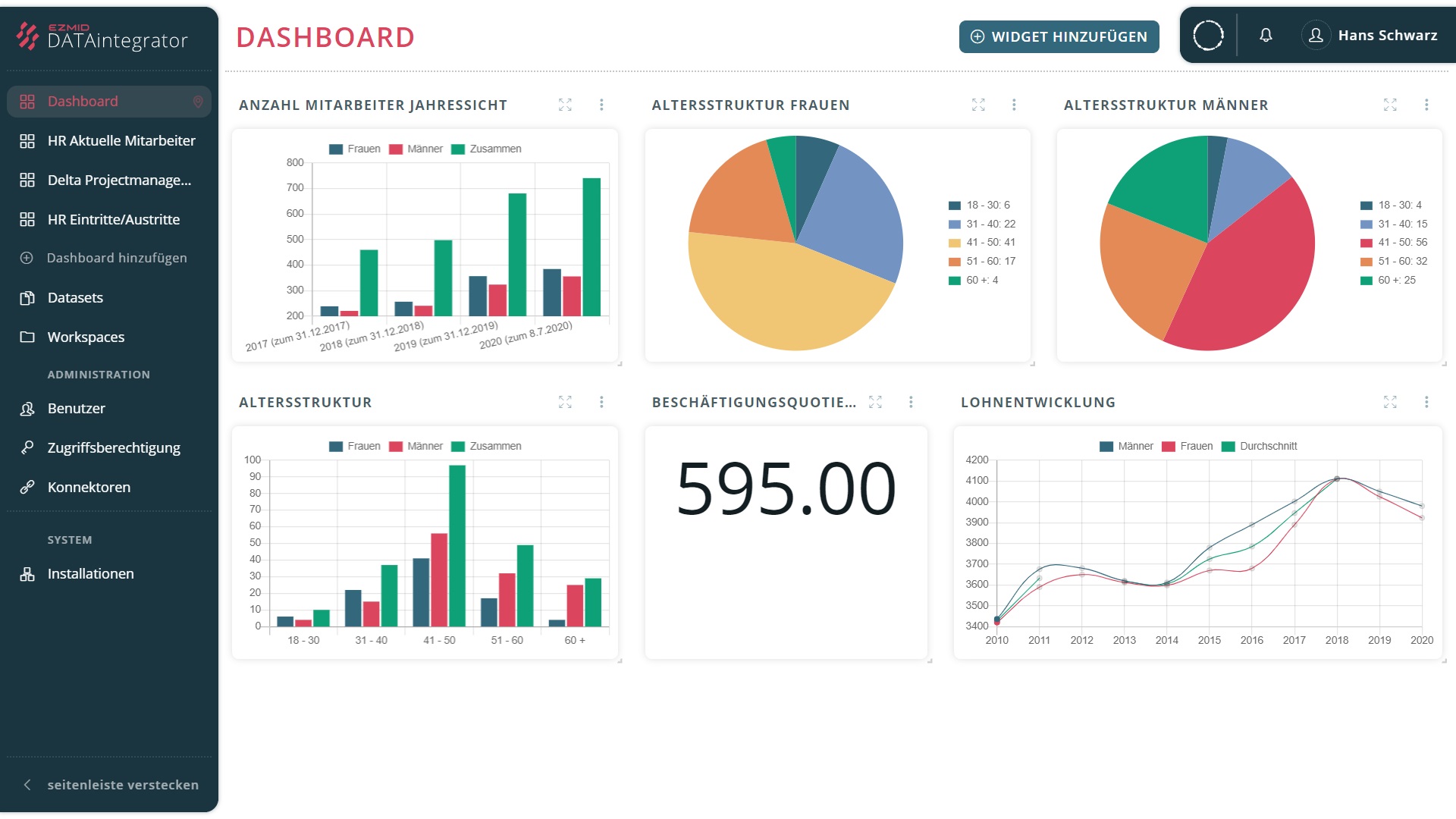Click the circular loading indicator in header
The height and width of the screenshot is (819, 1456).
pyautogui.click(x=1208, y=35)
